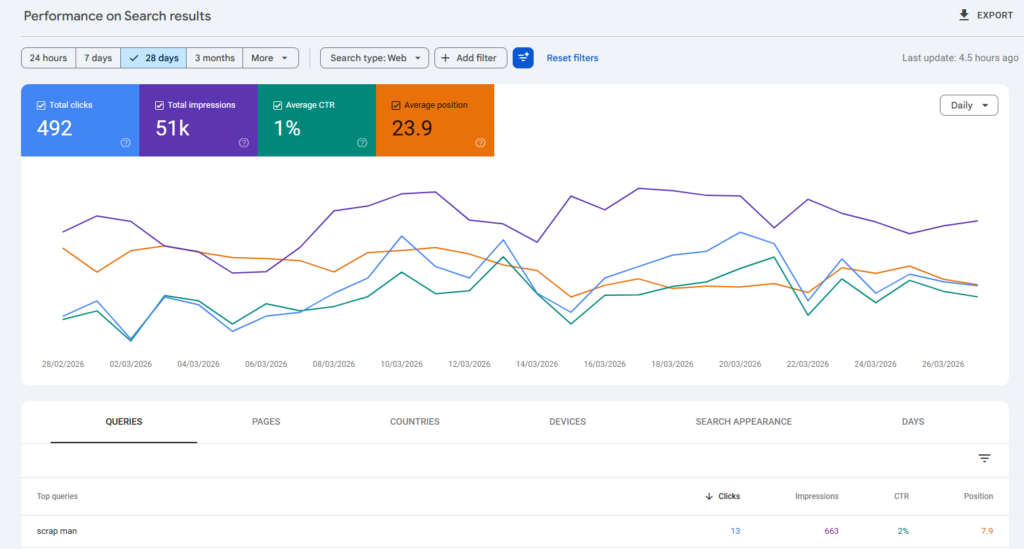The height and width of the screenshot is (549, 1024).
Task: Sort table by Clicks column header
Action: pos(727,496)
